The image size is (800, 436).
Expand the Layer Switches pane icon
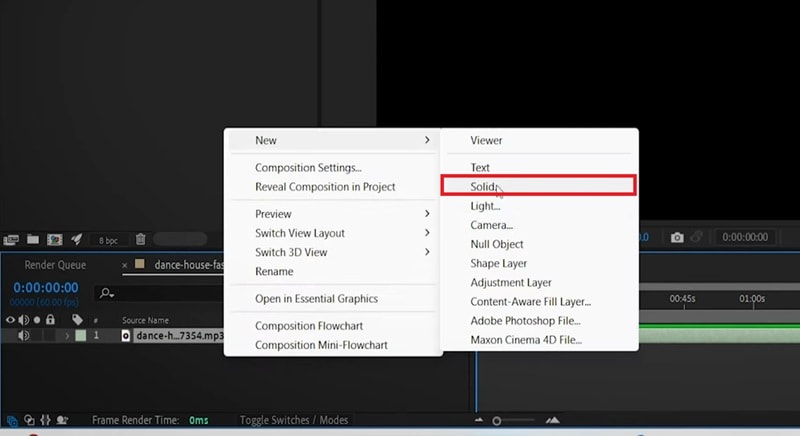12,420
